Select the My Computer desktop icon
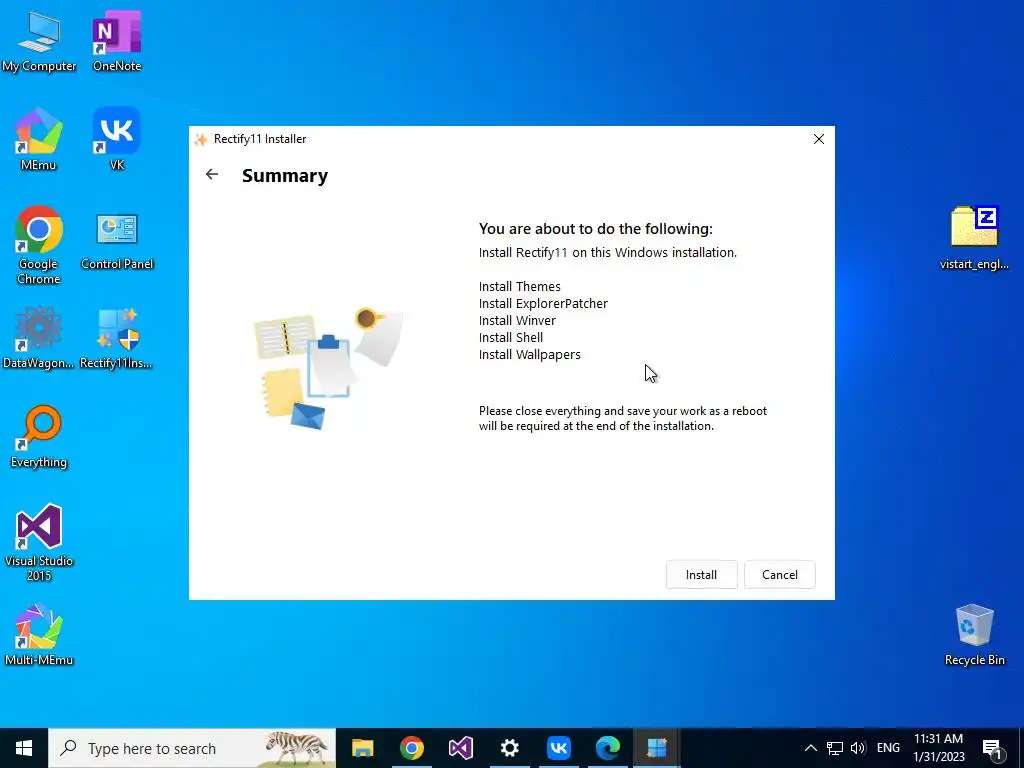1024x768 pixels. click(39, 40)
